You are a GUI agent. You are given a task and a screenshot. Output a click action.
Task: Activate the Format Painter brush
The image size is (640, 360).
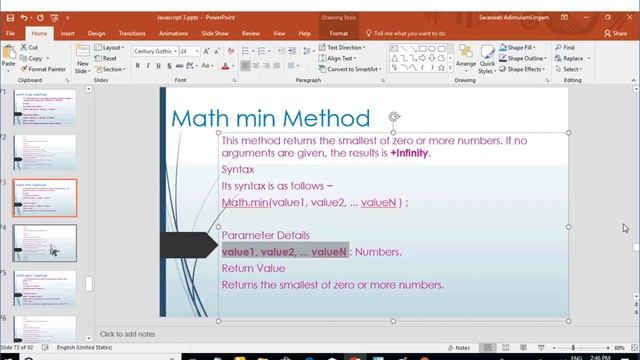[43, 69]
